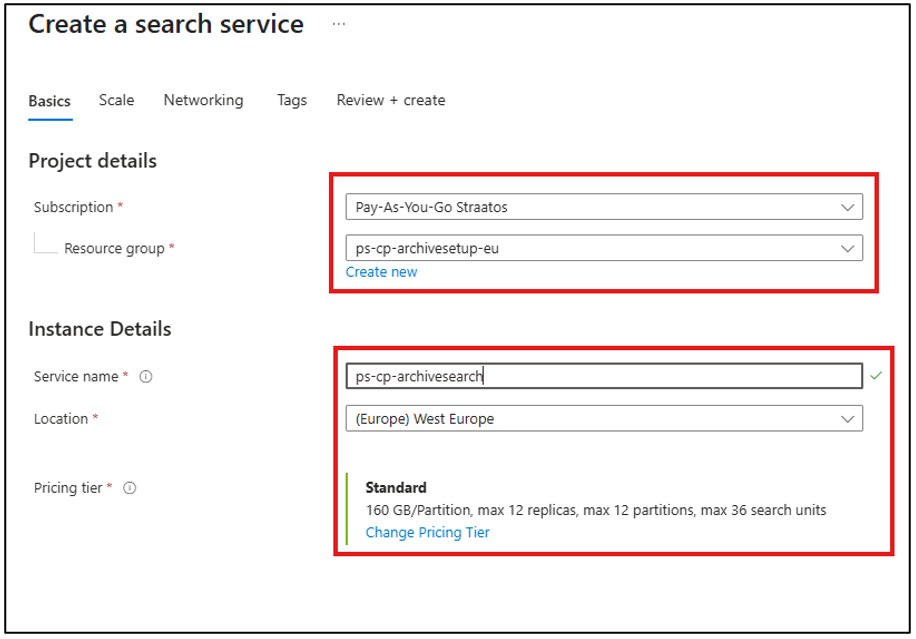Click the Create new resource group link

coord(381,272)
